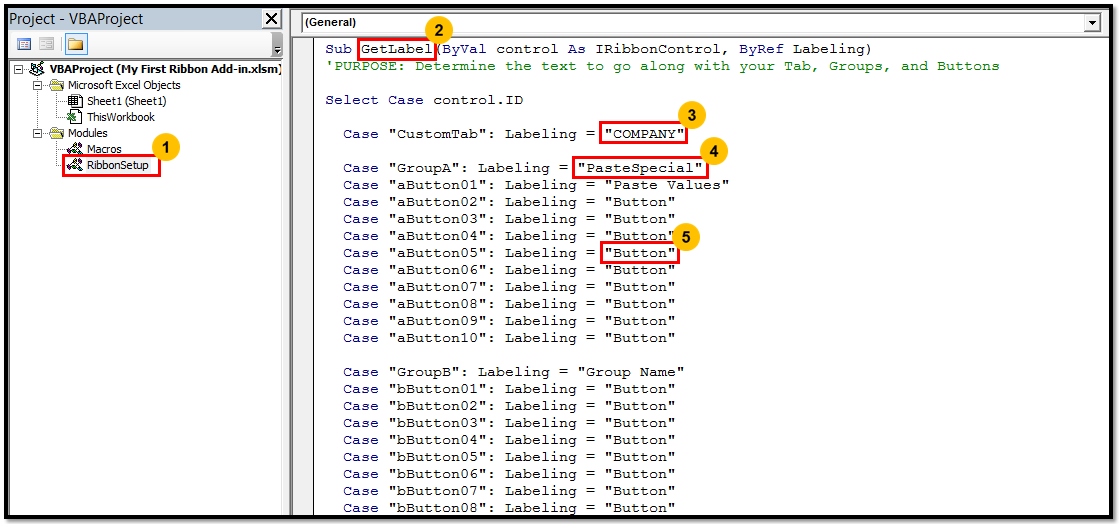
Task: Click "aButton04" case line
Action: (x=509, y=236)
